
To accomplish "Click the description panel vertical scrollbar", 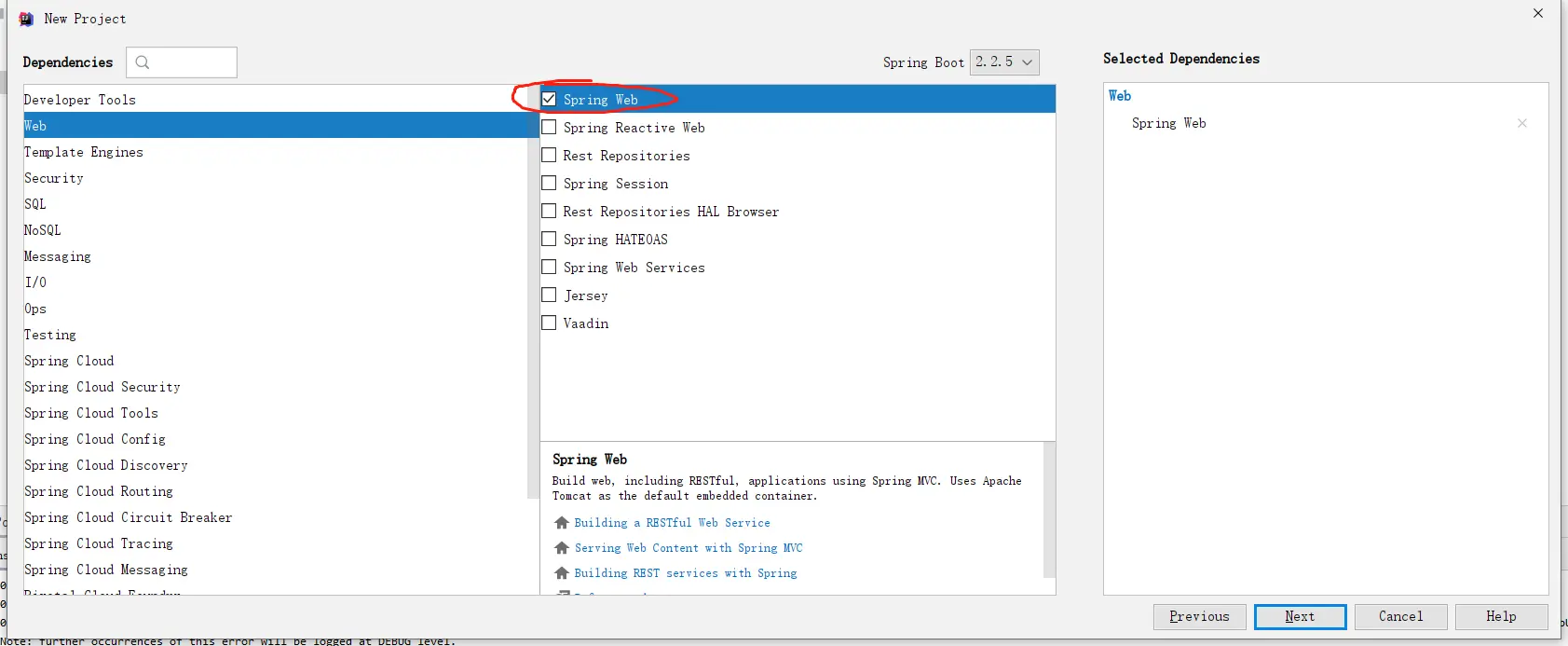I will (1049, 510).
